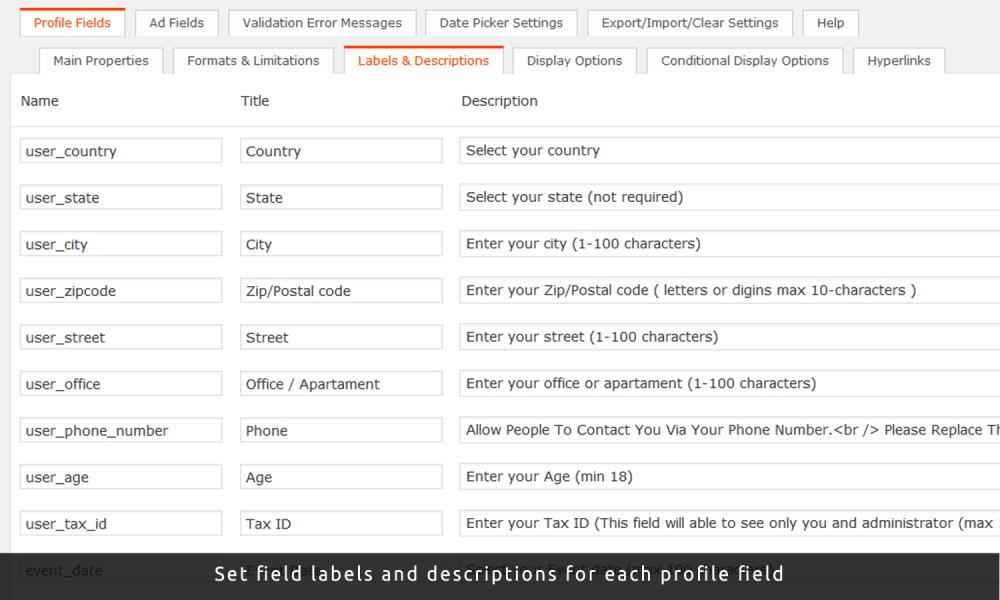Select the Profile Fields tab
1000x600 pixels.
pyautogui.click(x=72, y=22)
